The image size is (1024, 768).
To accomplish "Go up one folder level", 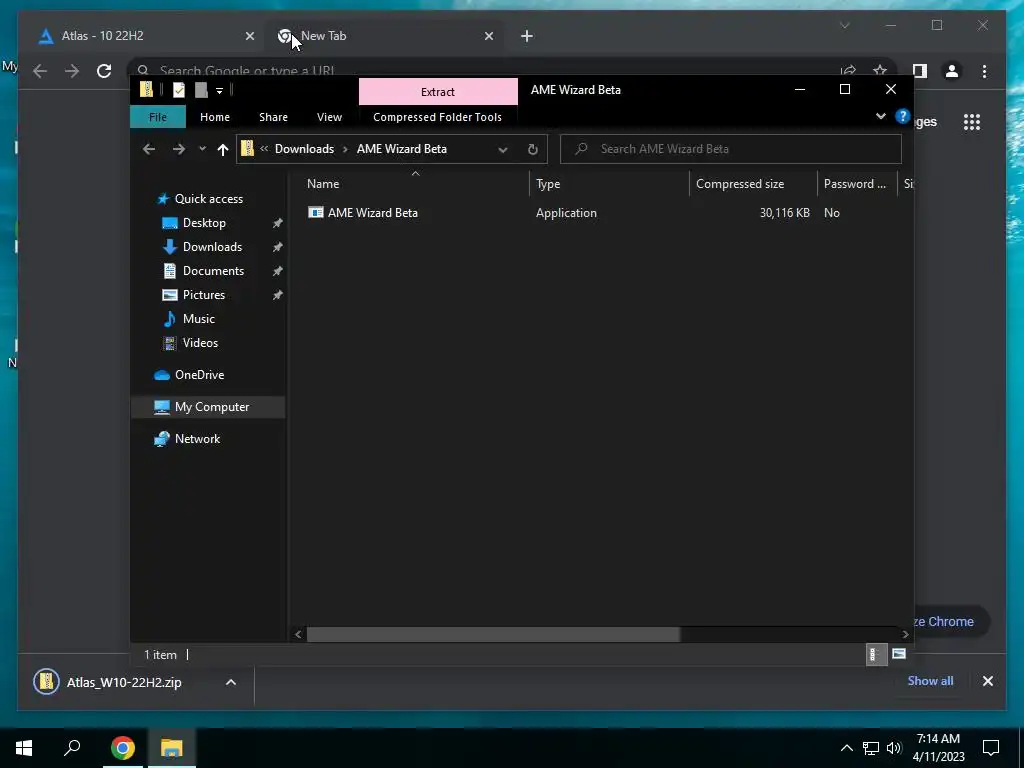I will (x=223, y=149).
